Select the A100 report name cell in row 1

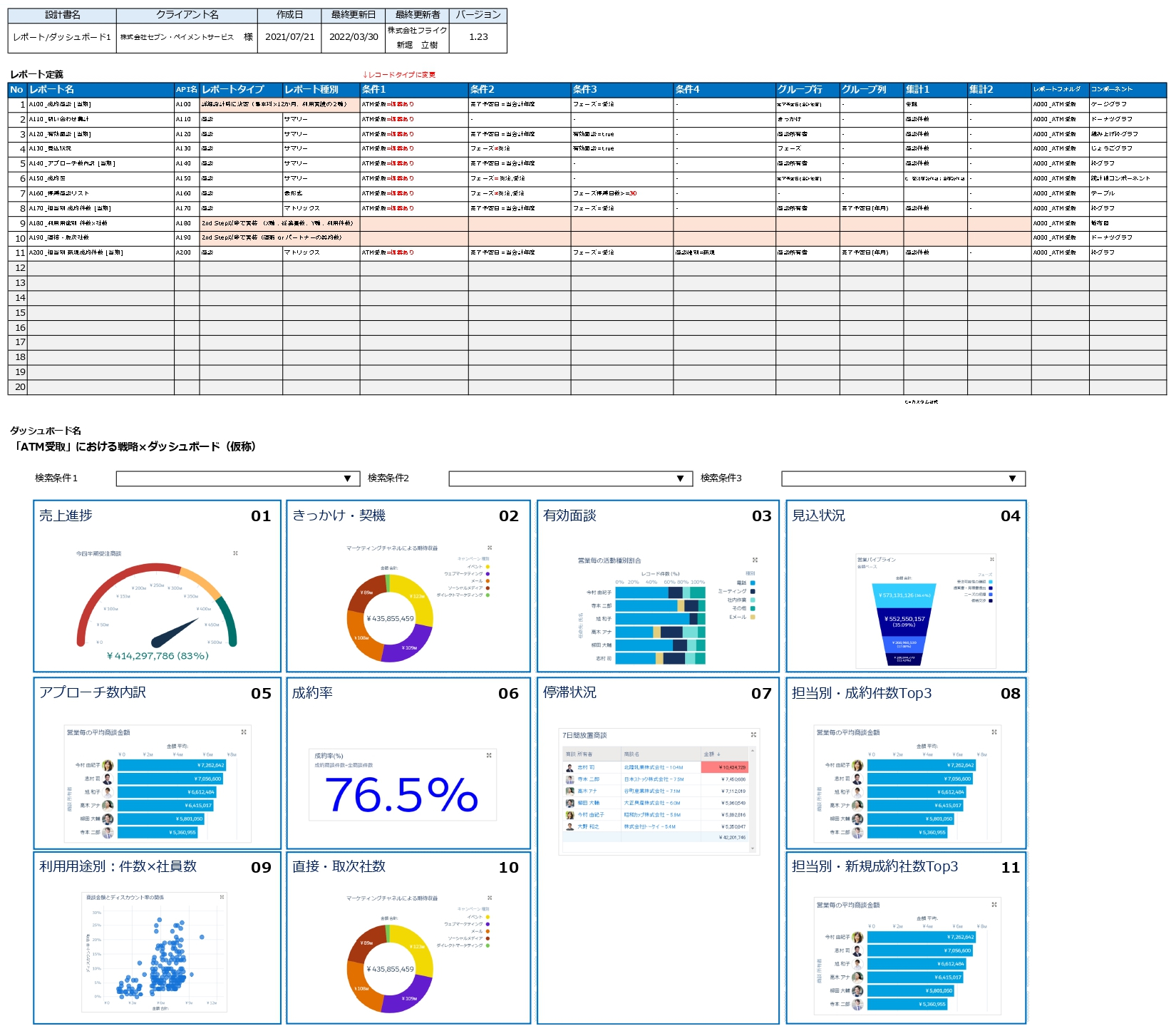pyautogui.click(x=100, y=104)
